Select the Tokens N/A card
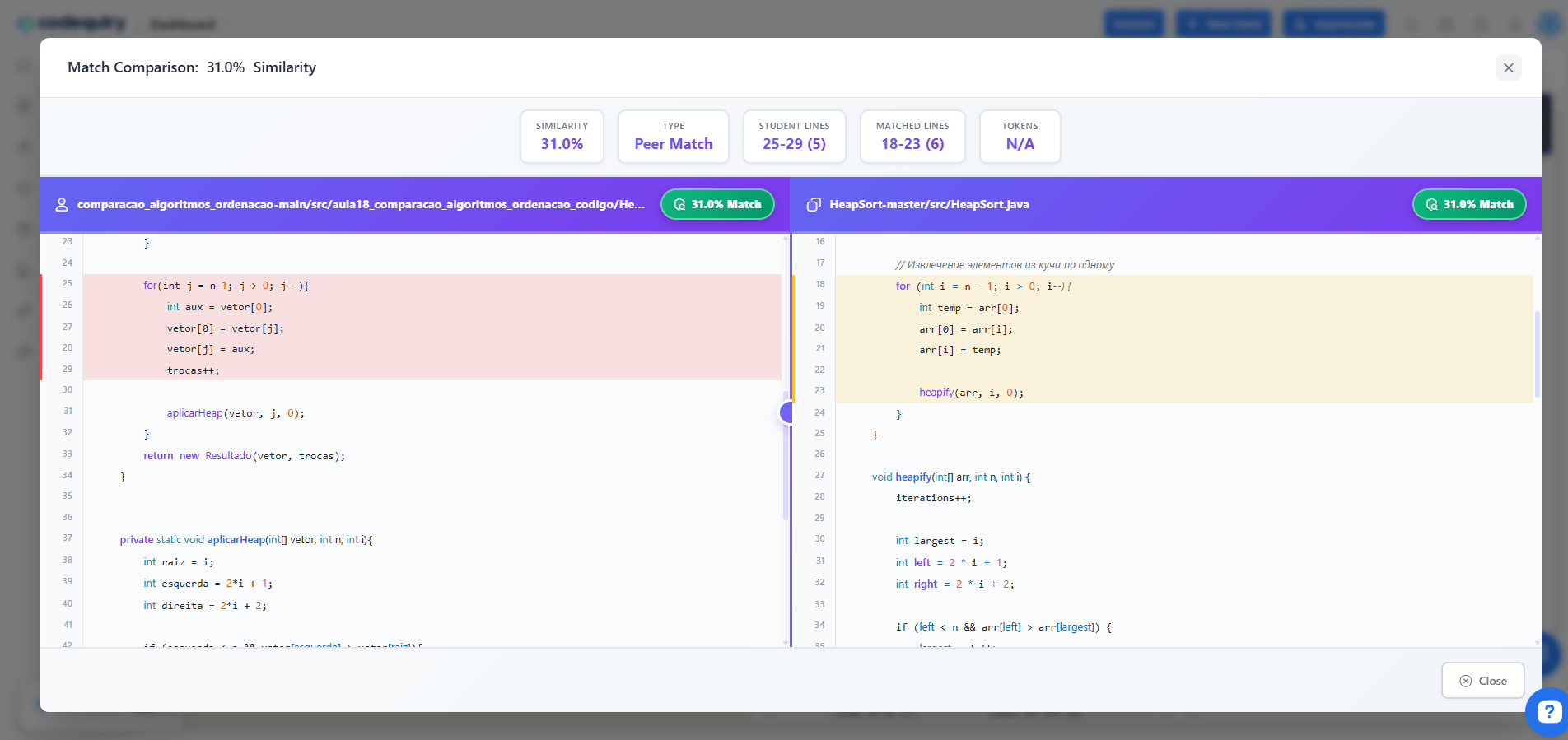Image resolution: width=1568 pixels, height=740 pixels. click(x=1020, y=137)
